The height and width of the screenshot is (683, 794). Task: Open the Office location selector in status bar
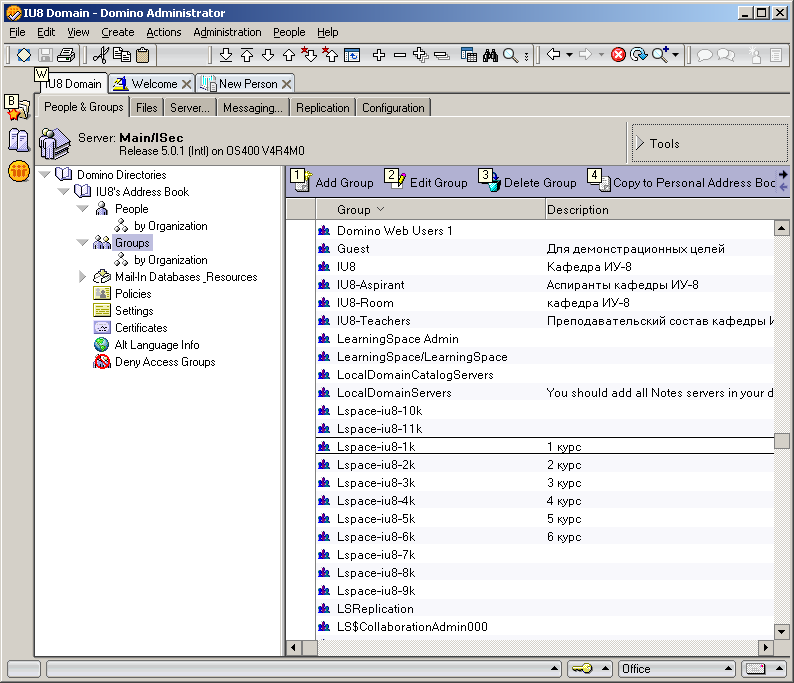pyautogui.click(x=677, y=669)
